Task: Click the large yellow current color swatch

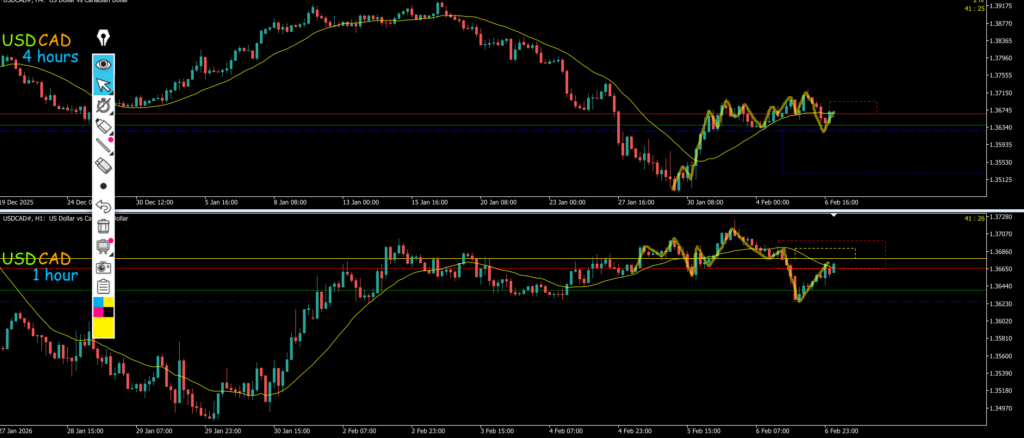Action: (103, 327)
